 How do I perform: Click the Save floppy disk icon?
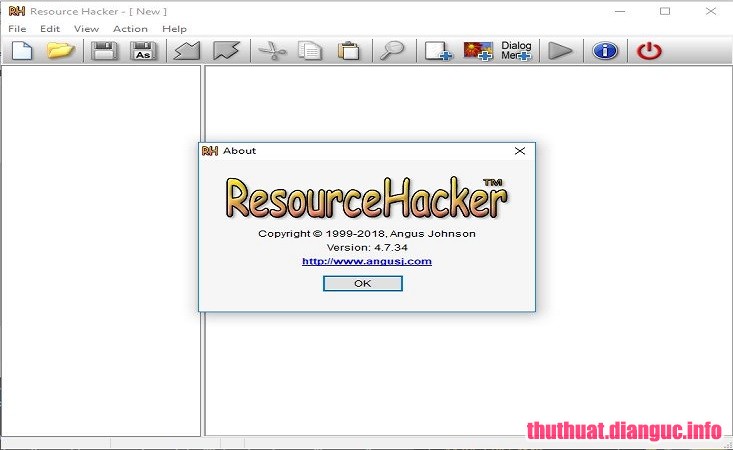[x=104, y=51]
